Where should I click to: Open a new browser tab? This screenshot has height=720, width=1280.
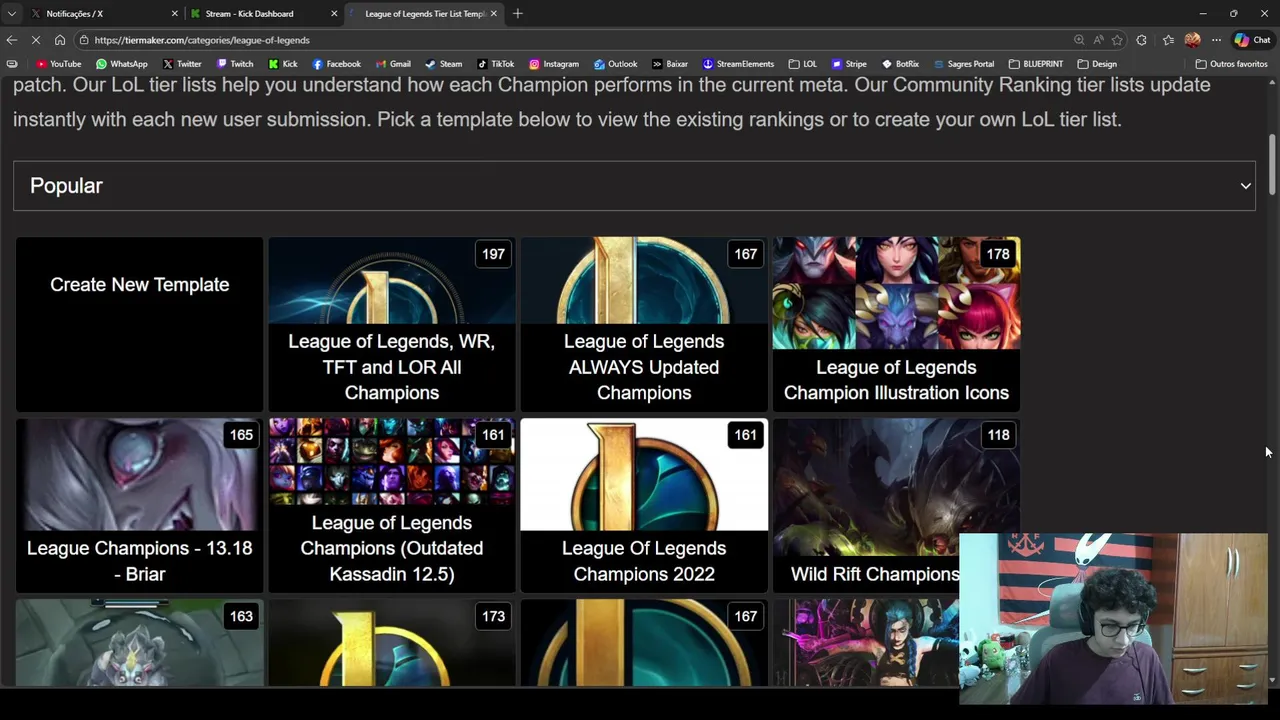[x=518, y=14]
